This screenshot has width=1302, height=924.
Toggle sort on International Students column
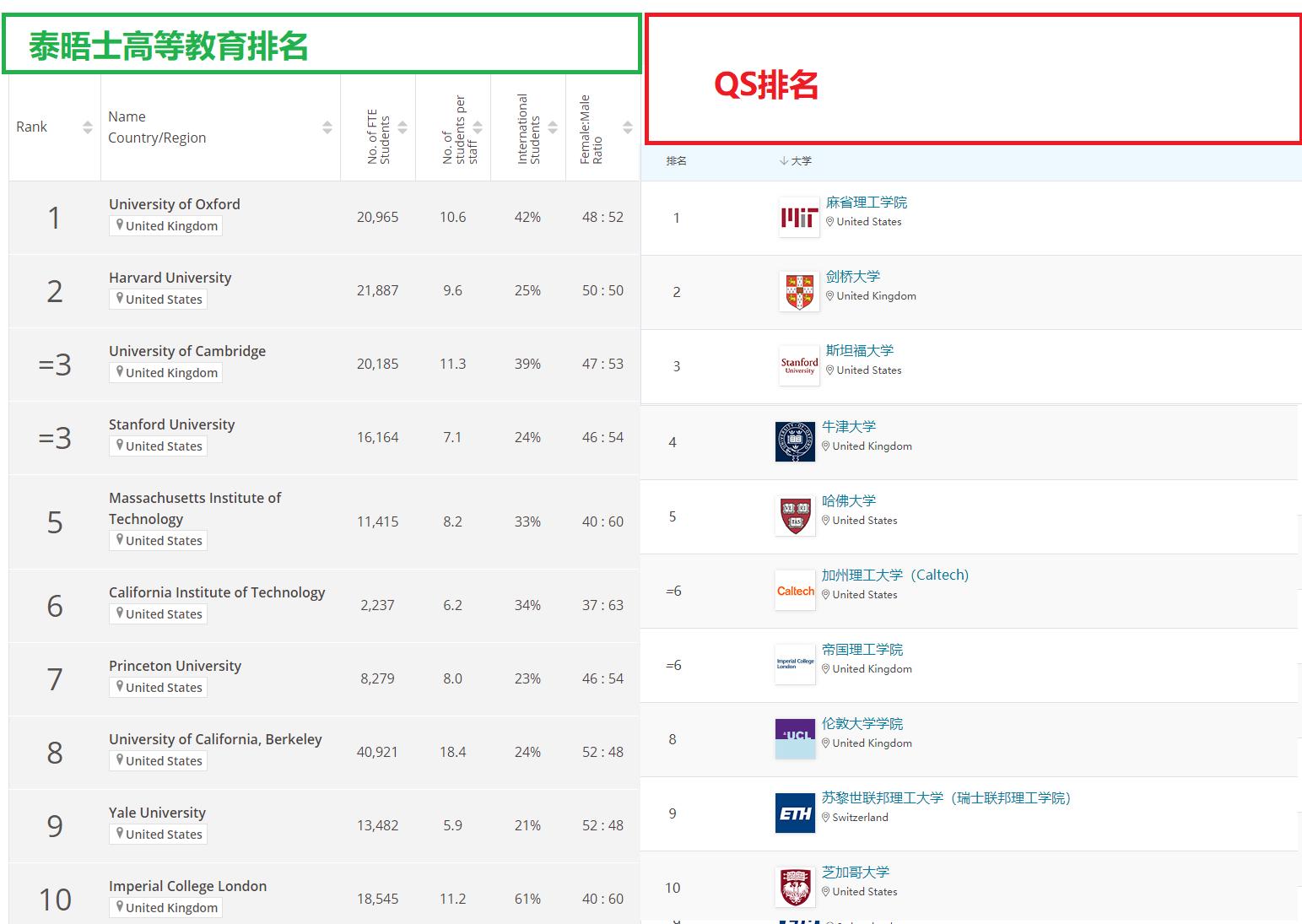point(553,127)
